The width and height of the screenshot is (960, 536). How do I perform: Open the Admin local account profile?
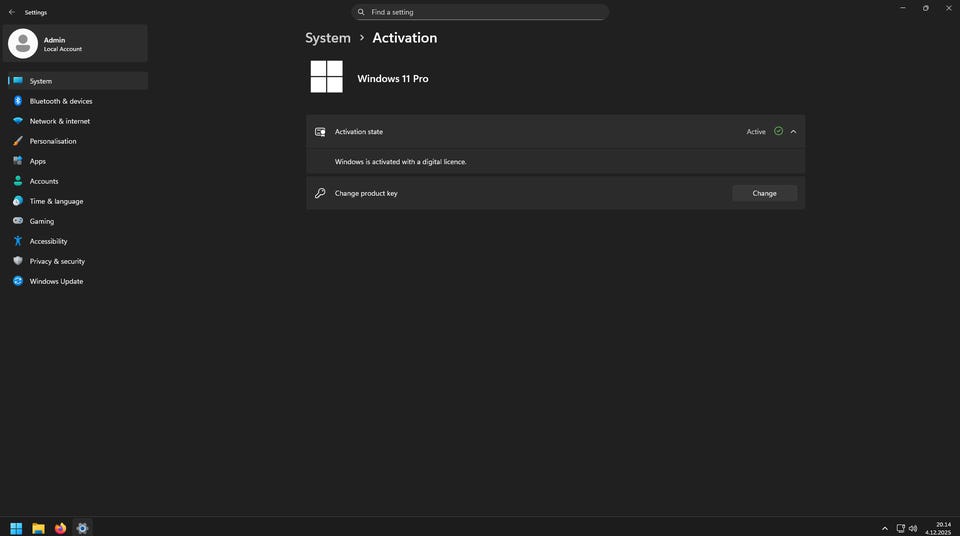75,43
